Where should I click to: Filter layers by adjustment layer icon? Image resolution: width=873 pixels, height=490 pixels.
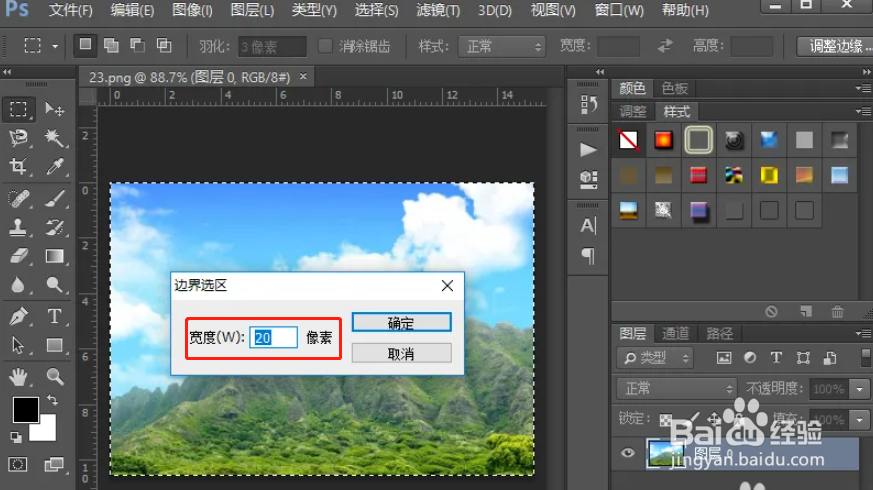(x=750, y=358)
